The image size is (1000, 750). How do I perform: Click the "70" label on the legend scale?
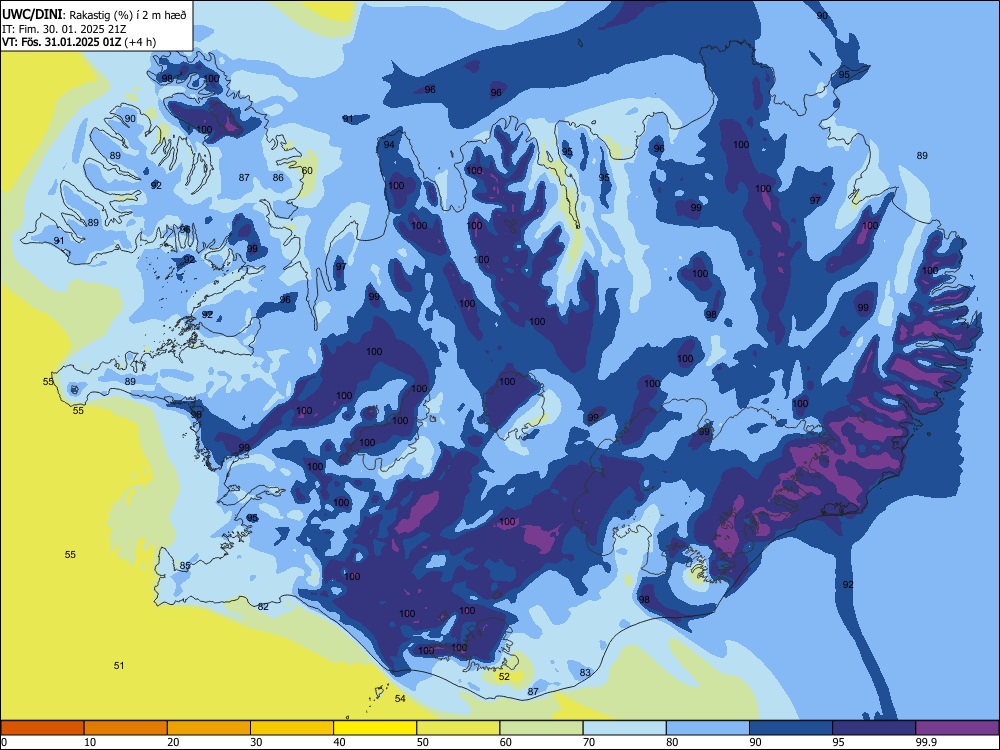pyautogui.click(x=589, y=742)
